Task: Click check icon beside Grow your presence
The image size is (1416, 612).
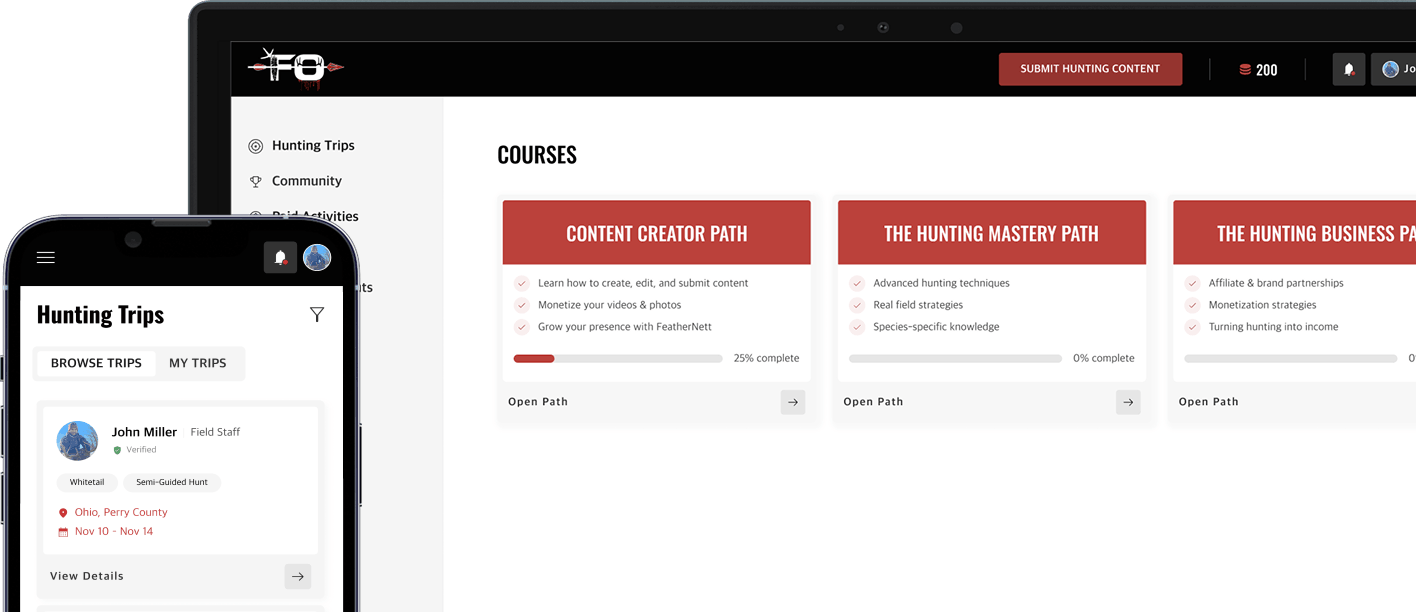Action: point(521,327)
